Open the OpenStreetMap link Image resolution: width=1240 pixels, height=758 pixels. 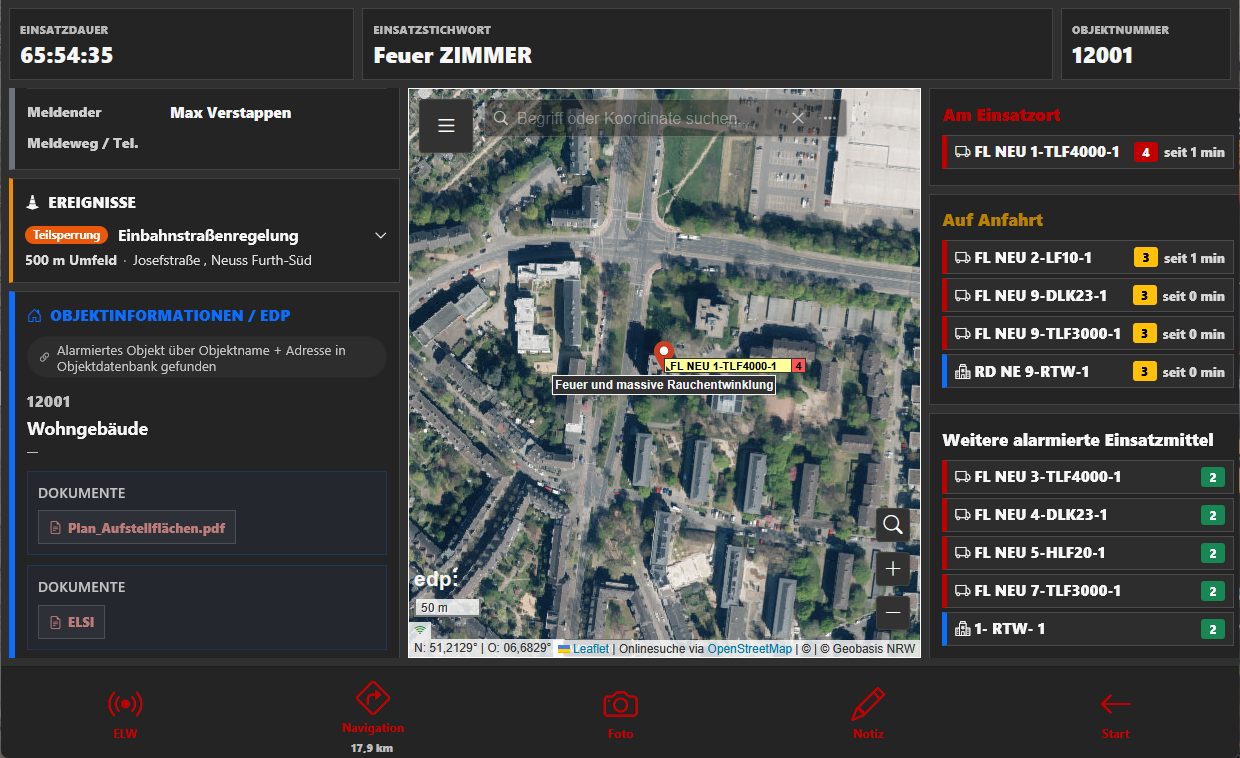[x=749, y=649]
